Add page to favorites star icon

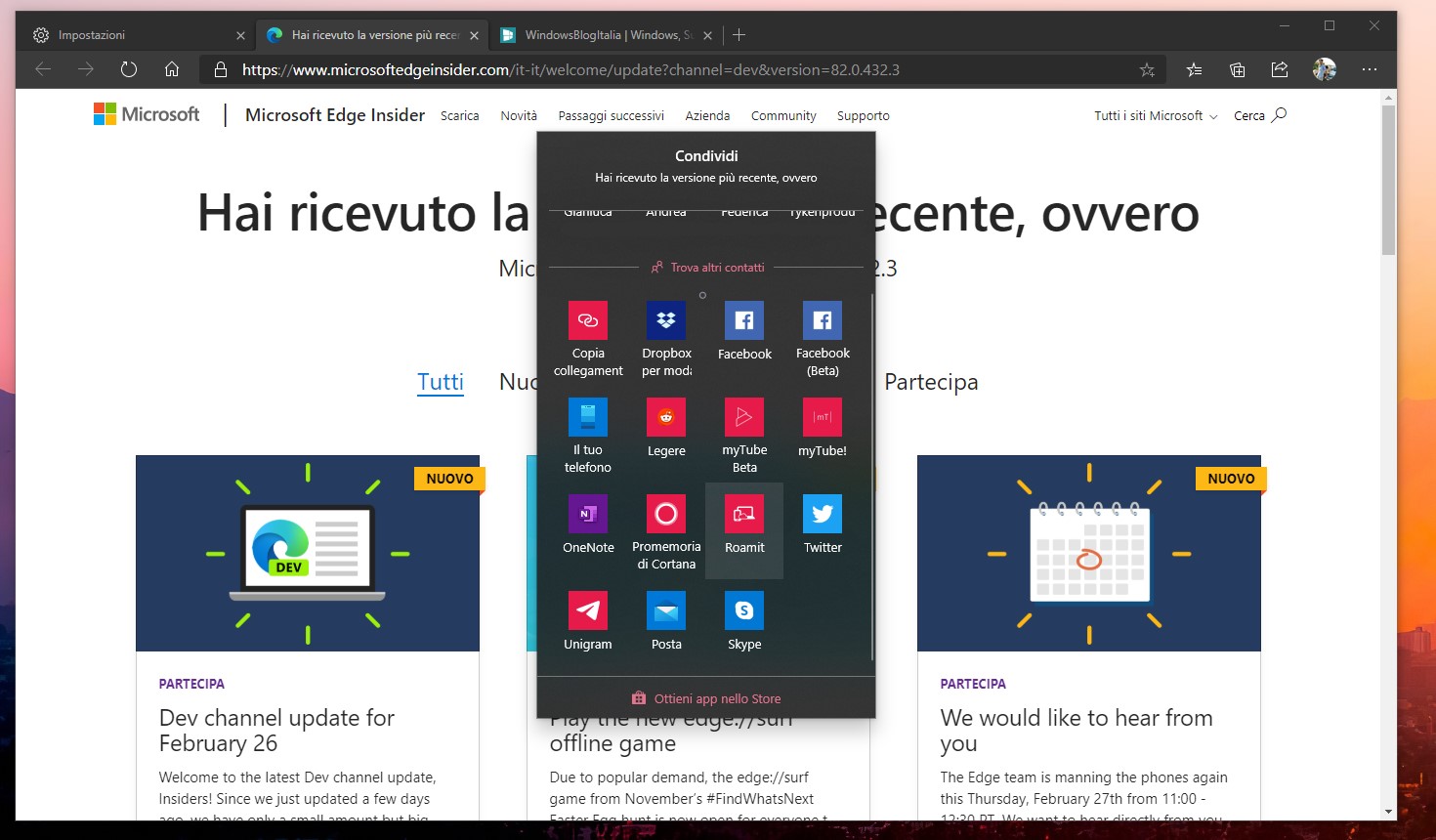pyautogui.click(x=1147, y=69)
